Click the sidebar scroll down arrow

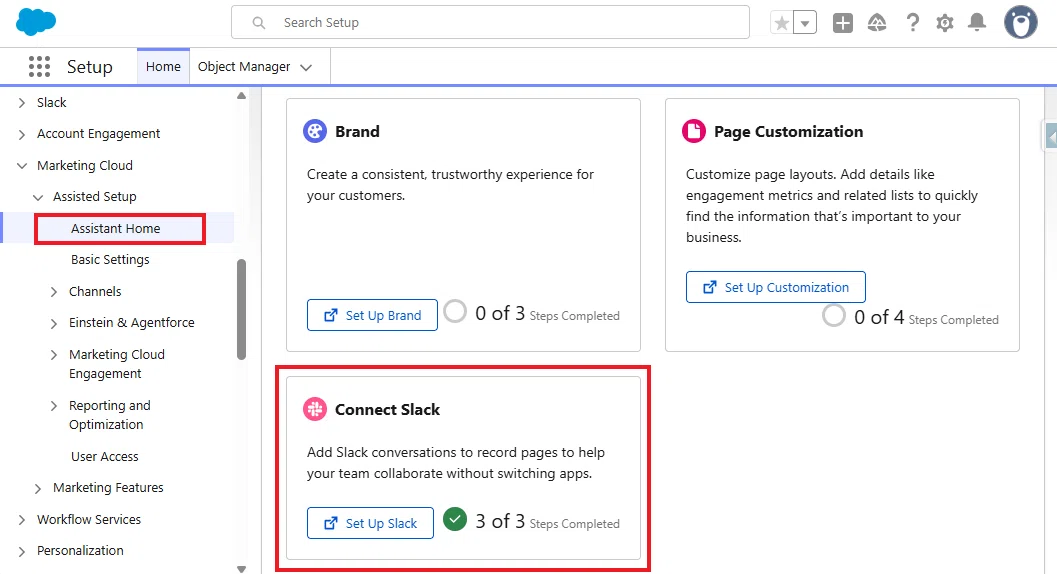[241, 569]
